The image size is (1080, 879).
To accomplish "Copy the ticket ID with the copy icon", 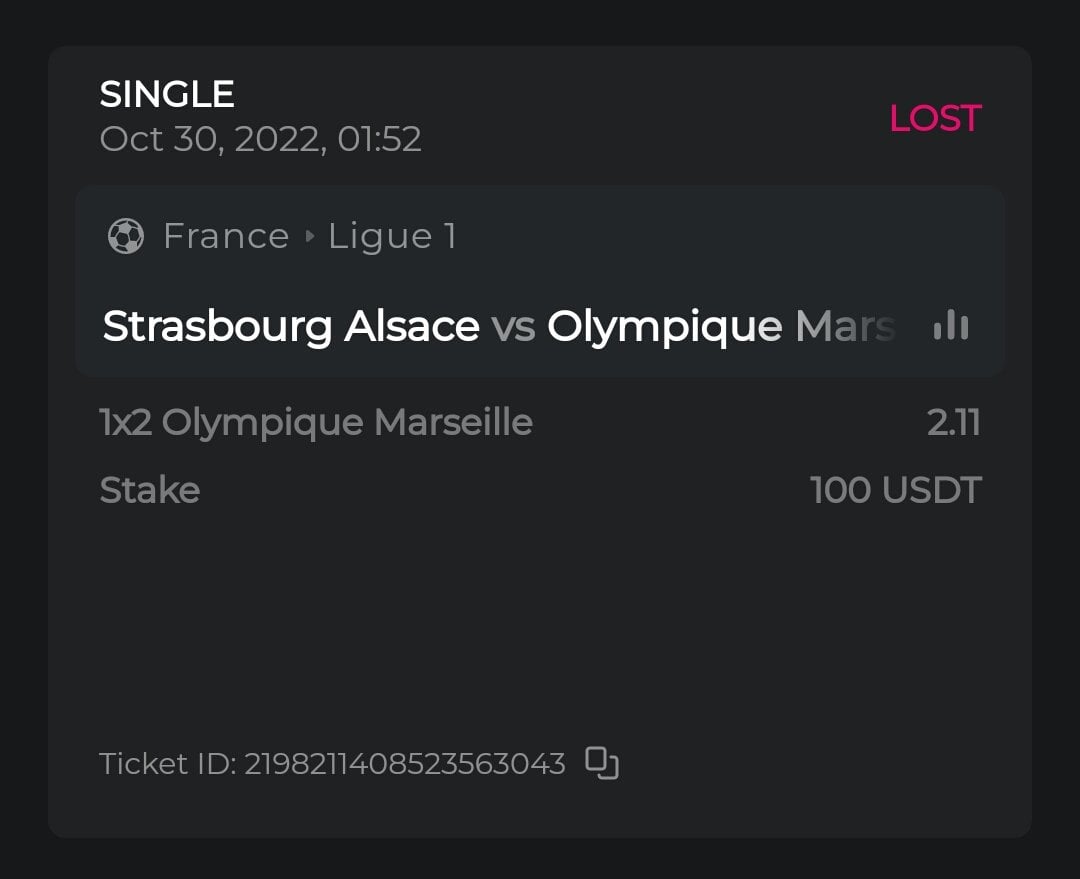I will point(601,763).
